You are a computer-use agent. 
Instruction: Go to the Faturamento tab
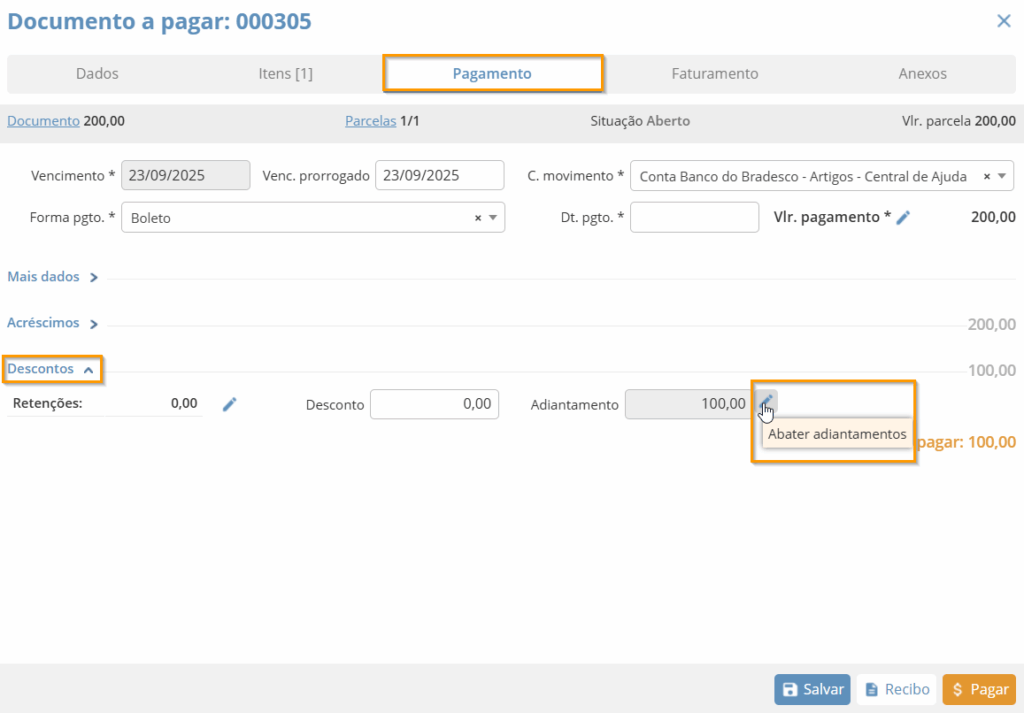[x=714, y=74]
